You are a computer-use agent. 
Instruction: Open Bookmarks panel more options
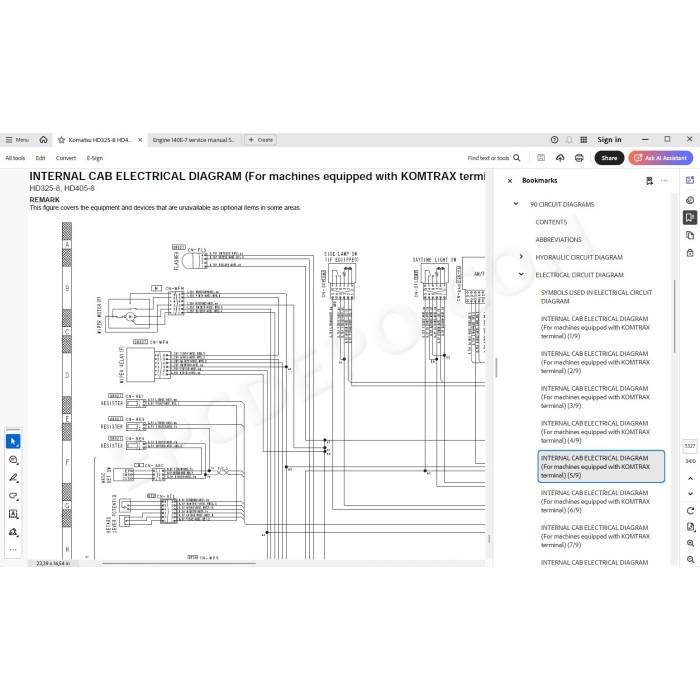coord(664,181)
